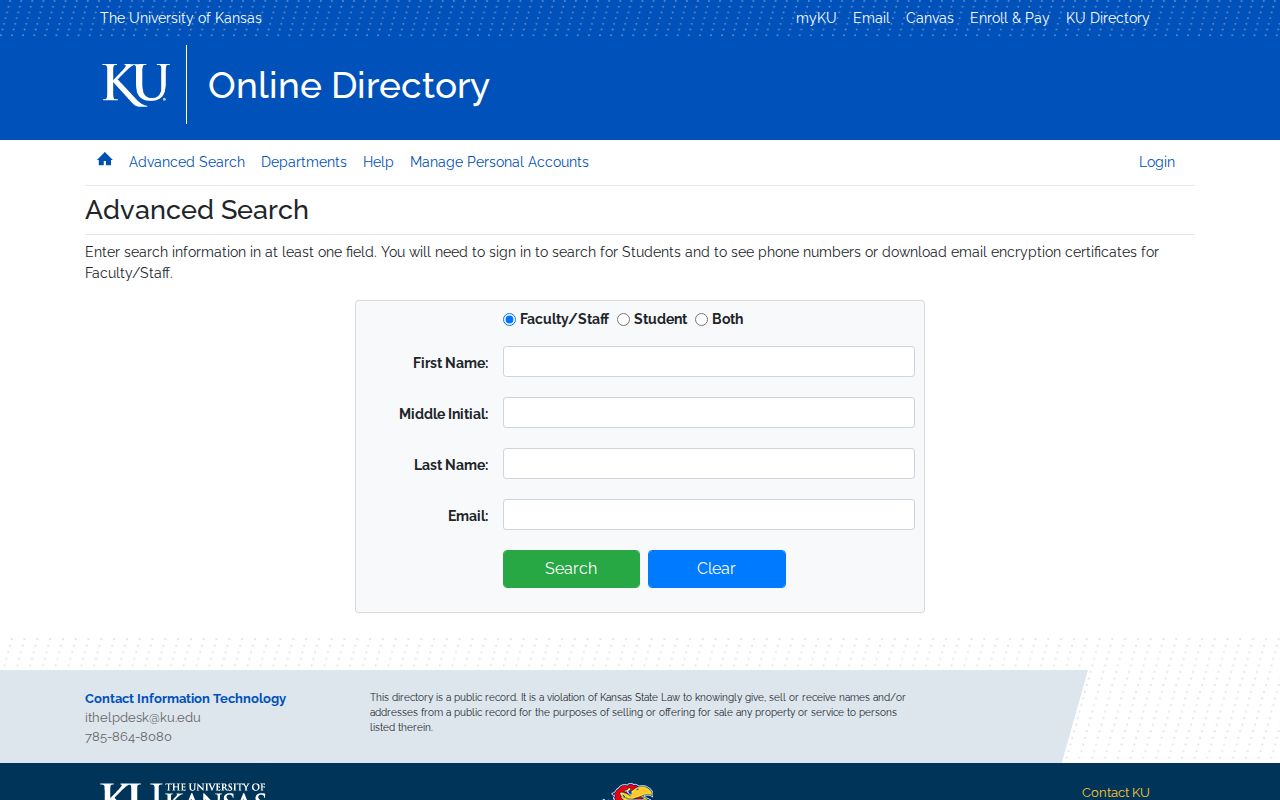This screenshot has width=1280, height=800.
Task: Open the Canvas top link
Action: point(930,18)
